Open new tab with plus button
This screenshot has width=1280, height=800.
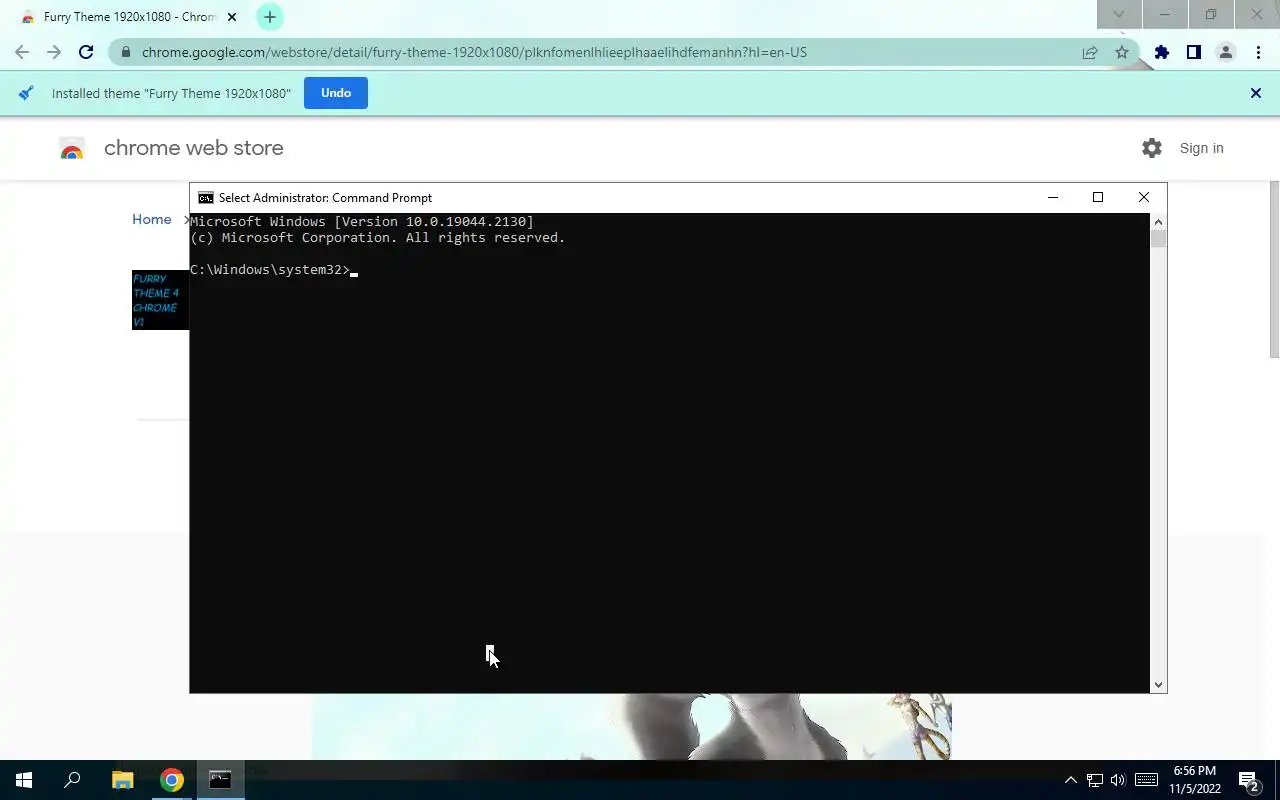click(x=269, y=17)
